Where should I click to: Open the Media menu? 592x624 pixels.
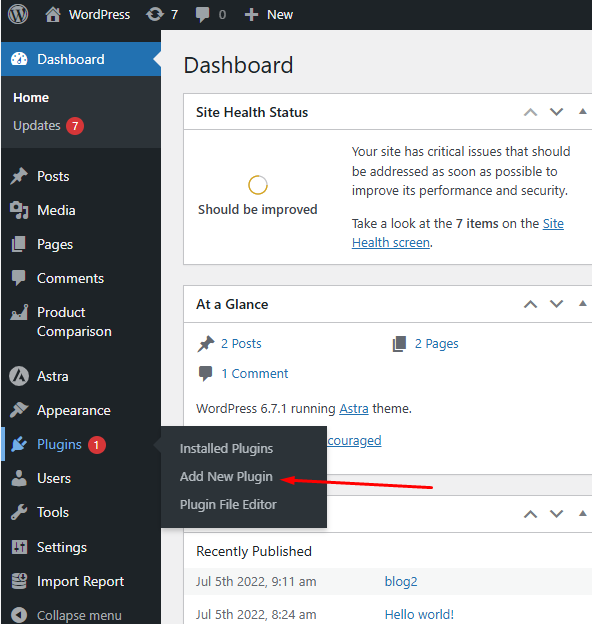coord(56,210)
